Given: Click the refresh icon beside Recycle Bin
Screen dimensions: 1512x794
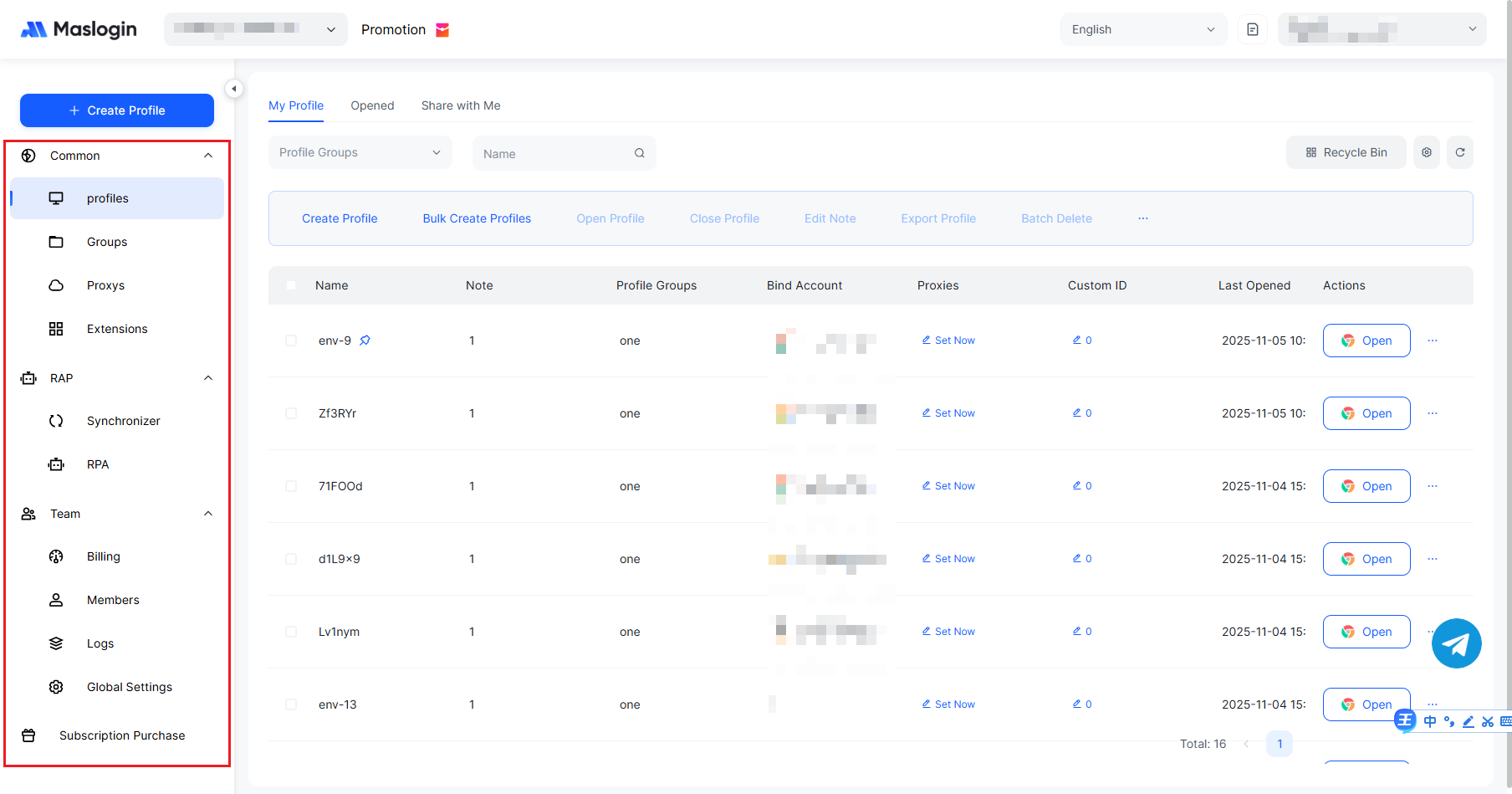Looking at the screenshot, I should 1459,152.
